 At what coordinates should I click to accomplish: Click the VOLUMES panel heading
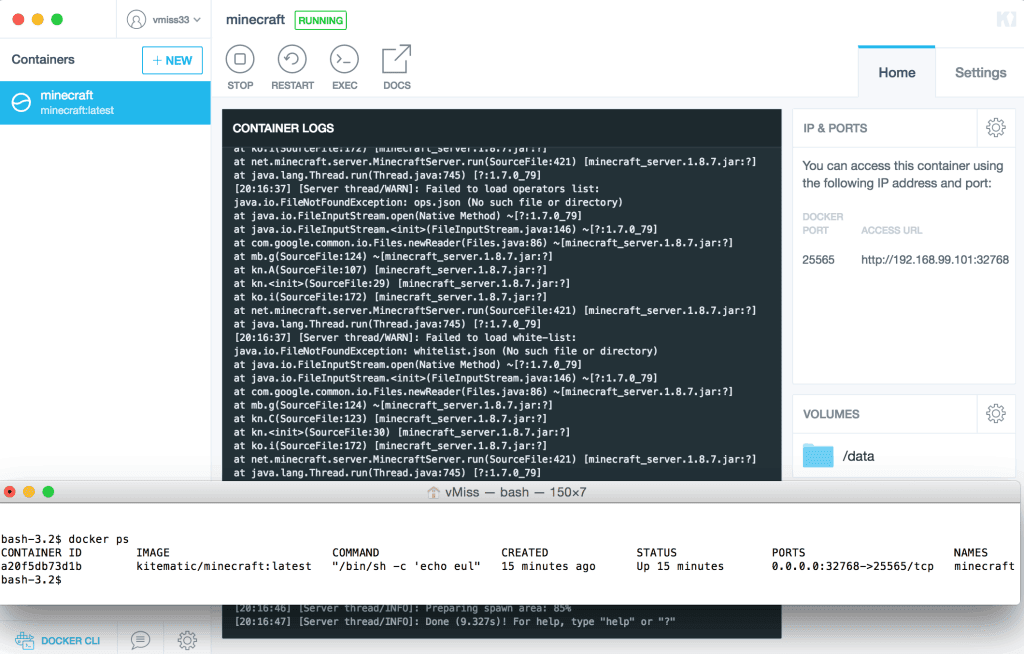pos(831,414)
